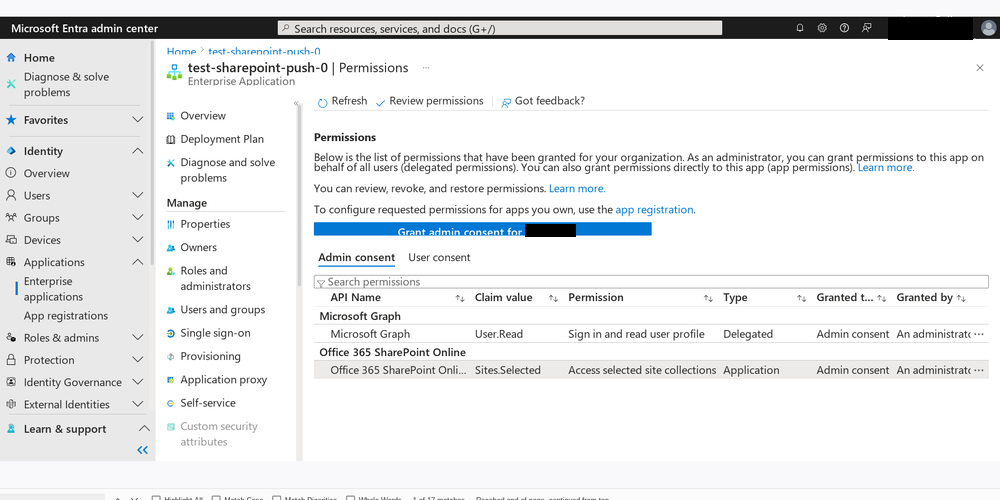
Task: Click the User.Read claim value cell
Action: 498,334
